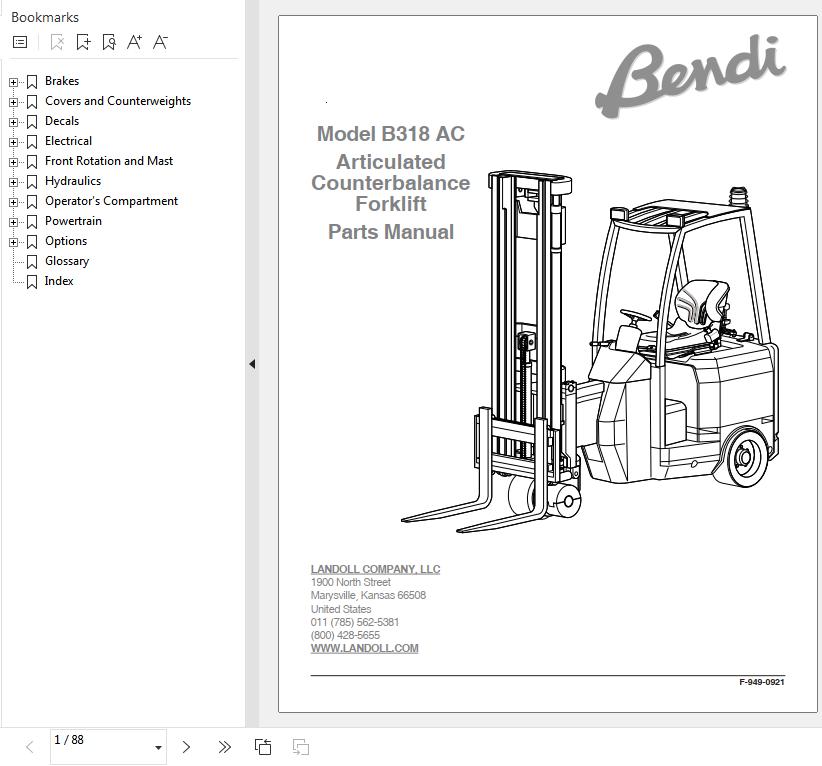Click the delete bookmark icon
Screen dimensions: 822x766
(x=57, y=42)
